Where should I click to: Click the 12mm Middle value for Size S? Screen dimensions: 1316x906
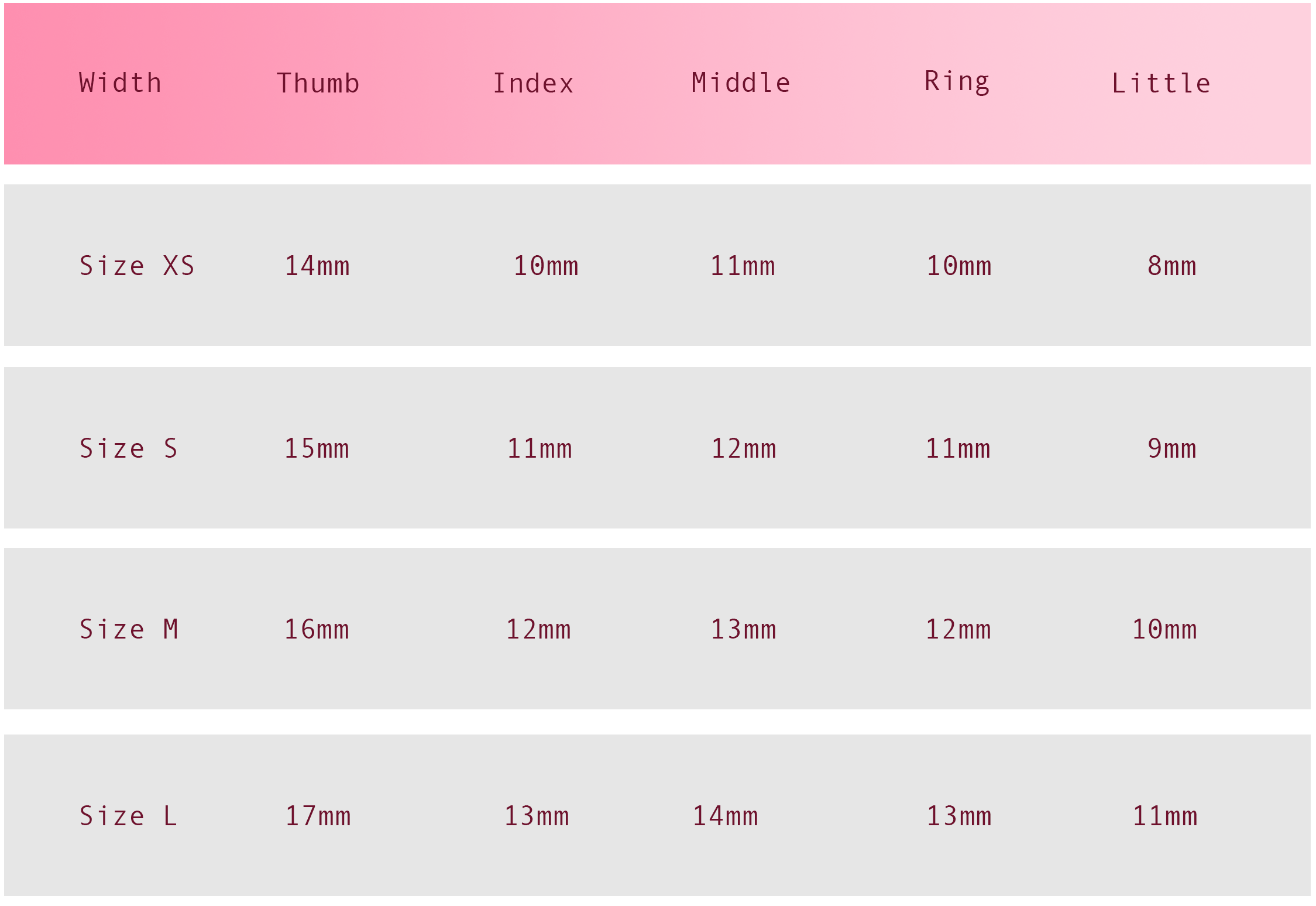pos(743,449)
